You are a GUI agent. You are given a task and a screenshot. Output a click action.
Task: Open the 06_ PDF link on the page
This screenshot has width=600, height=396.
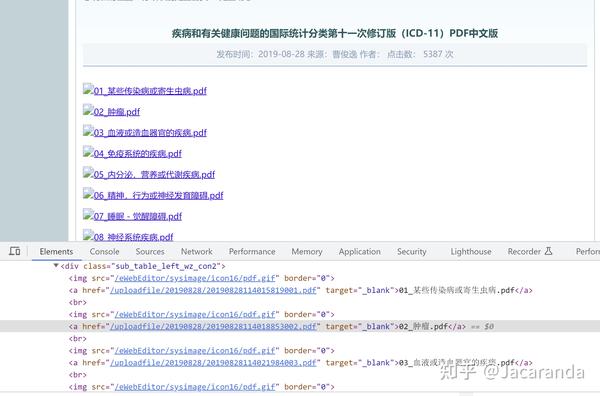pyautogui.click(x=158, y=195)
